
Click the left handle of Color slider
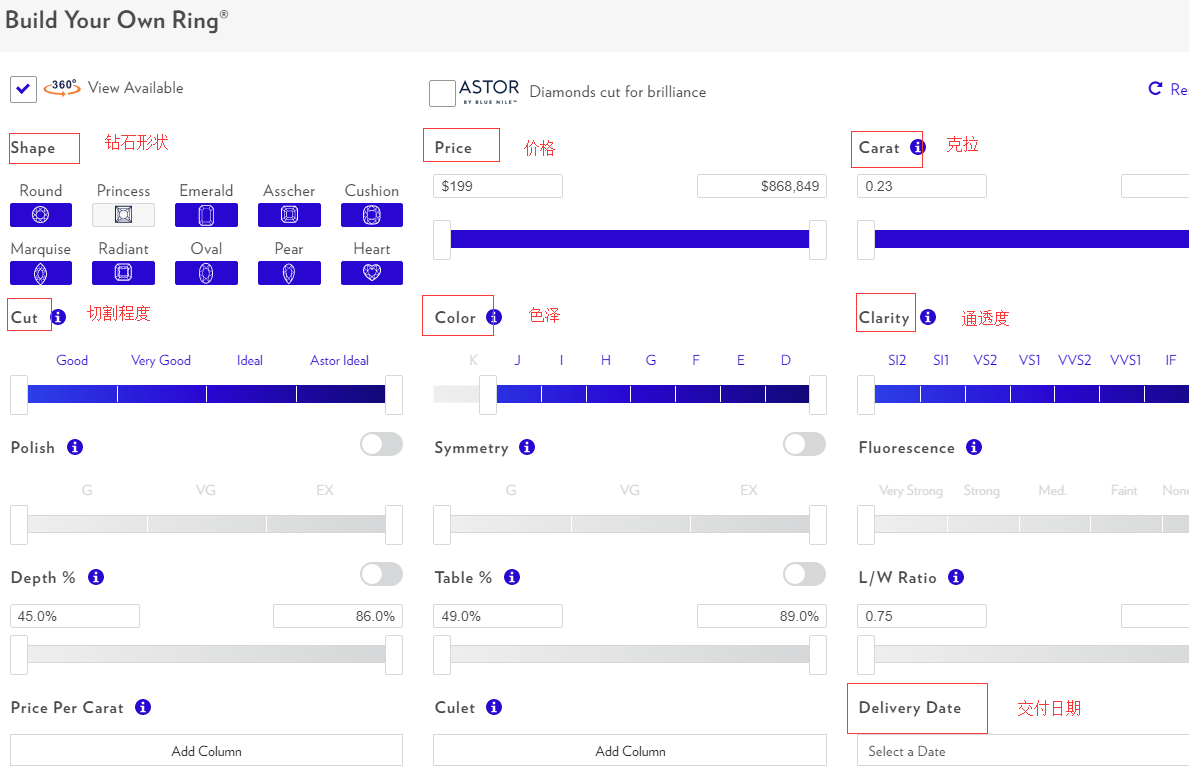488,395
